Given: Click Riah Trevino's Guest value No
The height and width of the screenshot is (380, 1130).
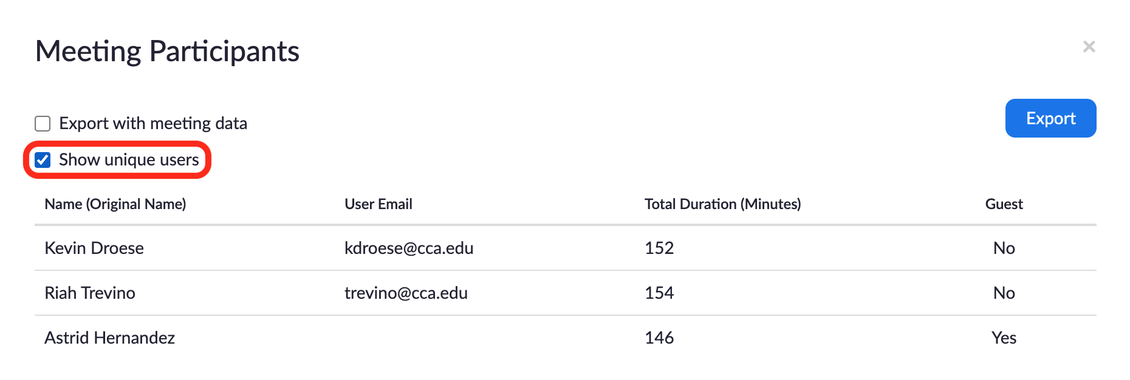Looking at the screenshot, I should pos(1004,293).
